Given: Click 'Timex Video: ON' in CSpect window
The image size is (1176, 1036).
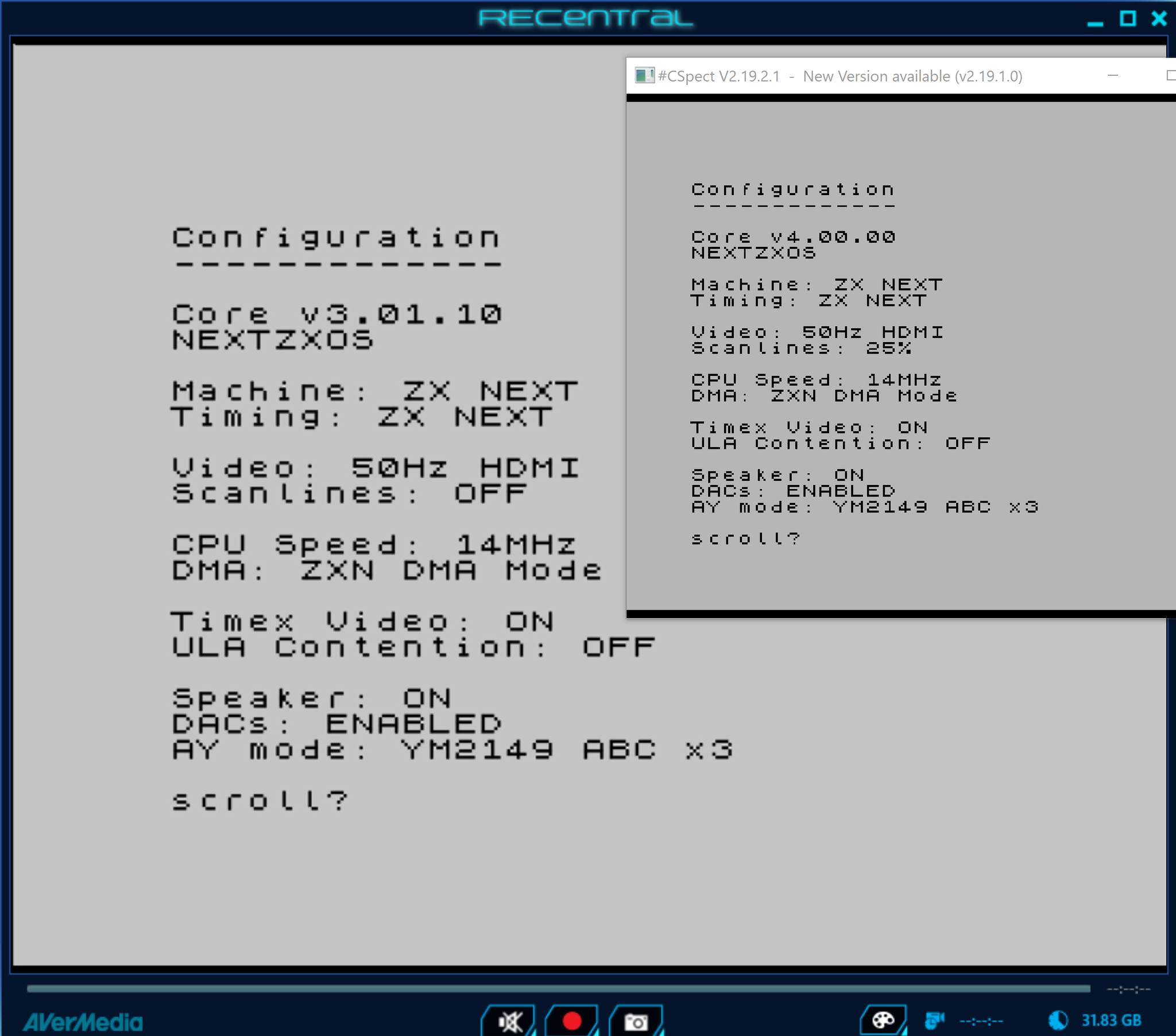Looking at the screenshot, I should click(x=810, y=427).
